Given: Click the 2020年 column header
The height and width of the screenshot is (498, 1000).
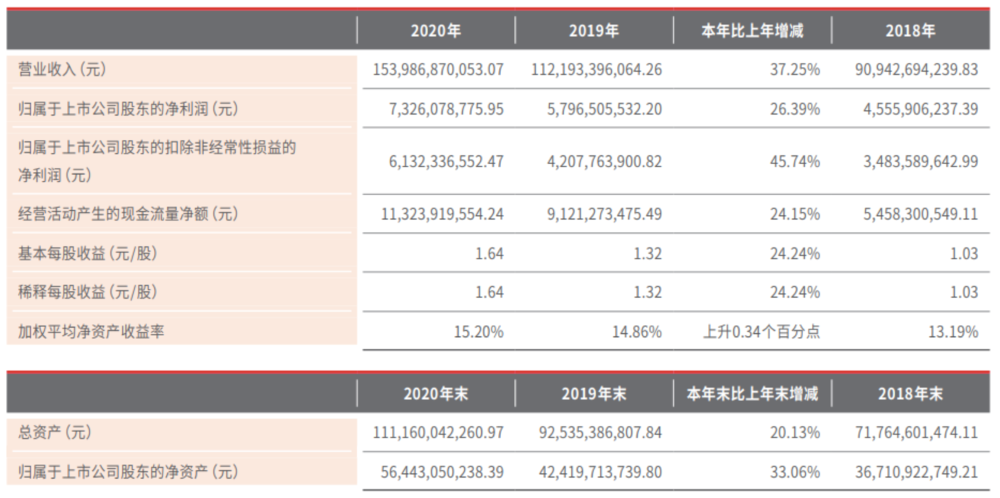Looking at the screenshot, I should coord(436,31).
